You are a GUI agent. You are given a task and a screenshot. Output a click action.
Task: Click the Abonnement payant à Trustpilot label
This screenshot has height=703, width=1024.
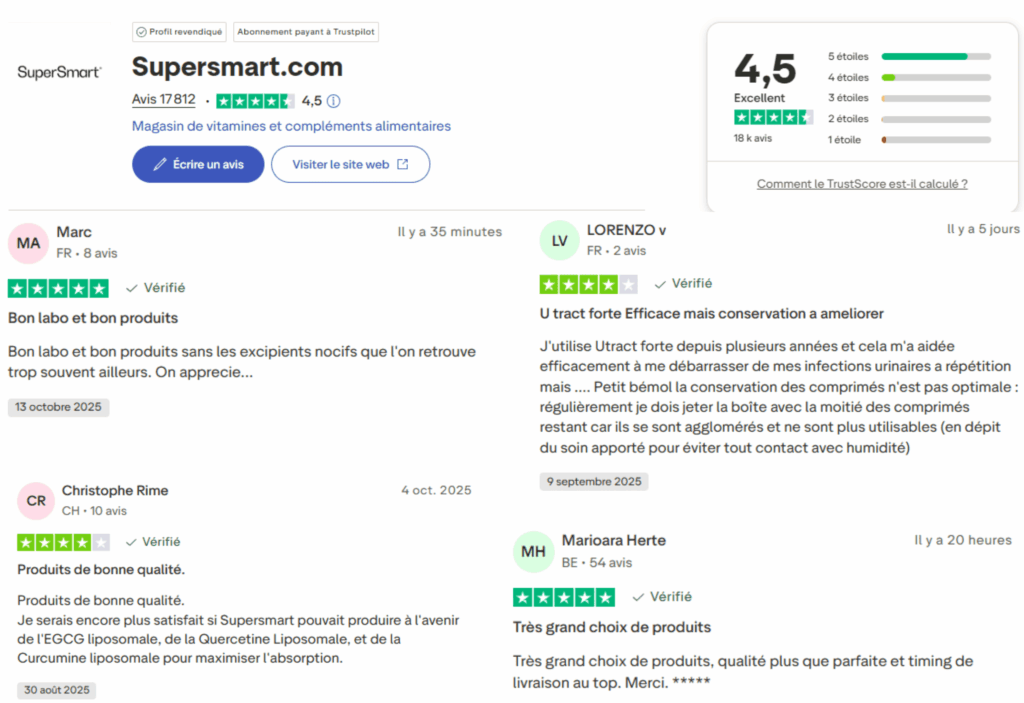305,31
